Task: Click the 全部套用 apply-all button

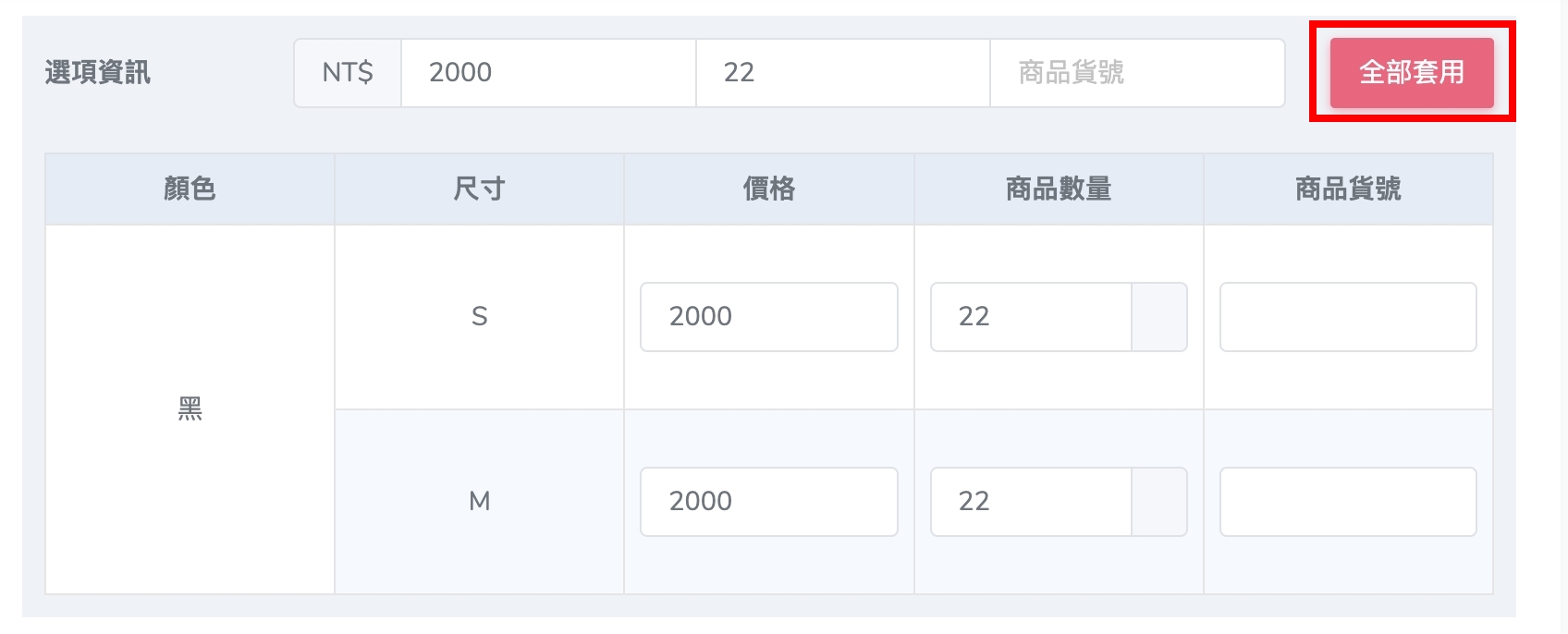Action: [1411, 72]
